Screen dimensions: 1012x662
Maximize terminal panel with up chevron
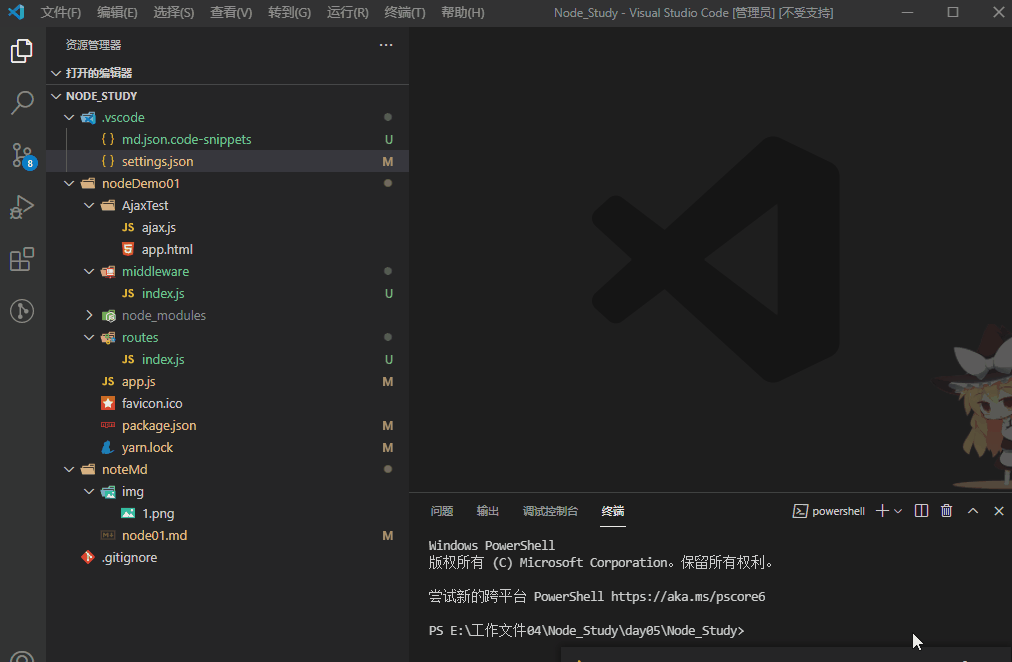click(973, 511)
